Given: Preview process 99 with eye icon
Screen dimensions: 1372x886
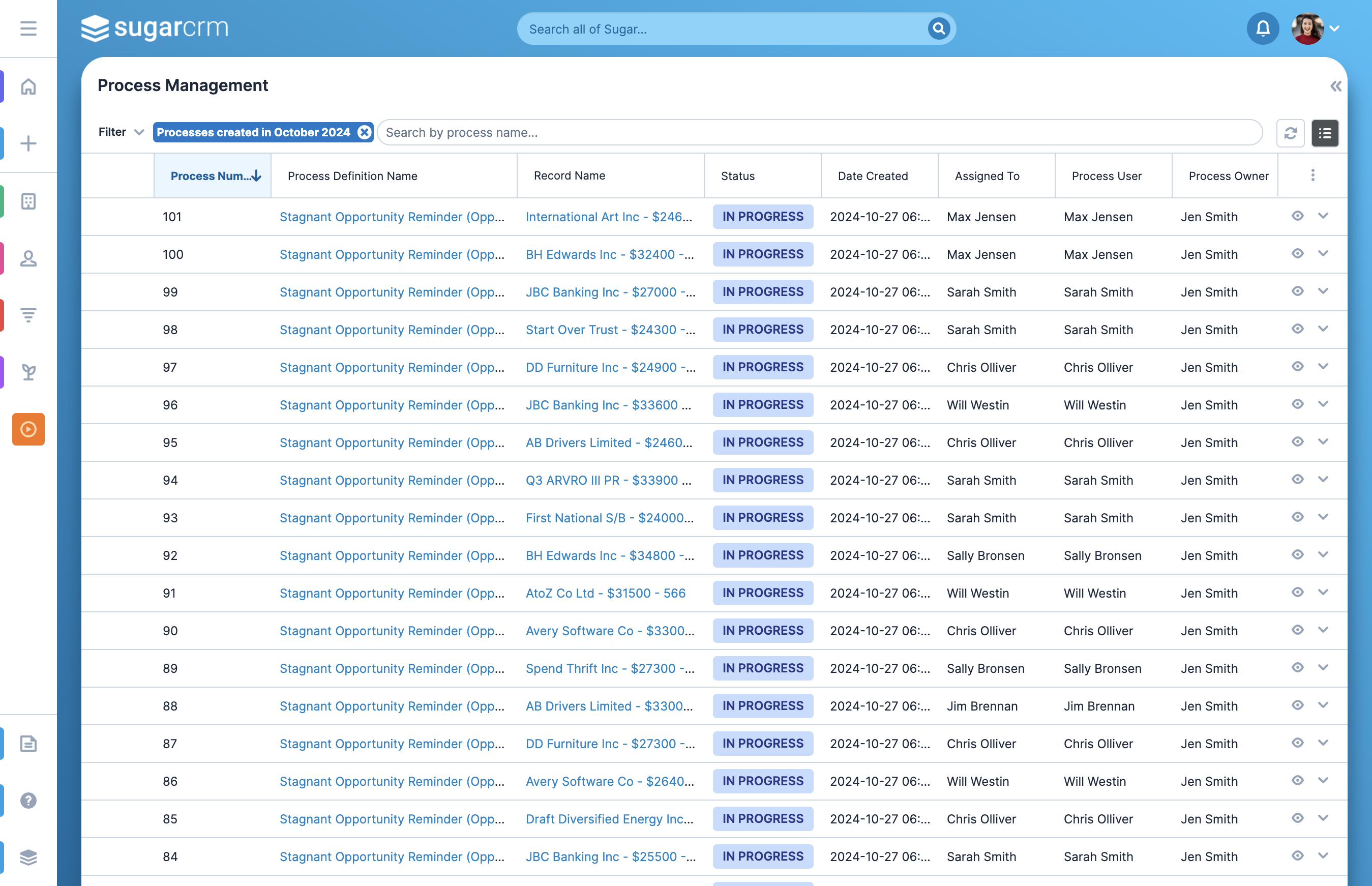Looking at the screenshot, I should pyautogui.click(x=1297, y=291).
